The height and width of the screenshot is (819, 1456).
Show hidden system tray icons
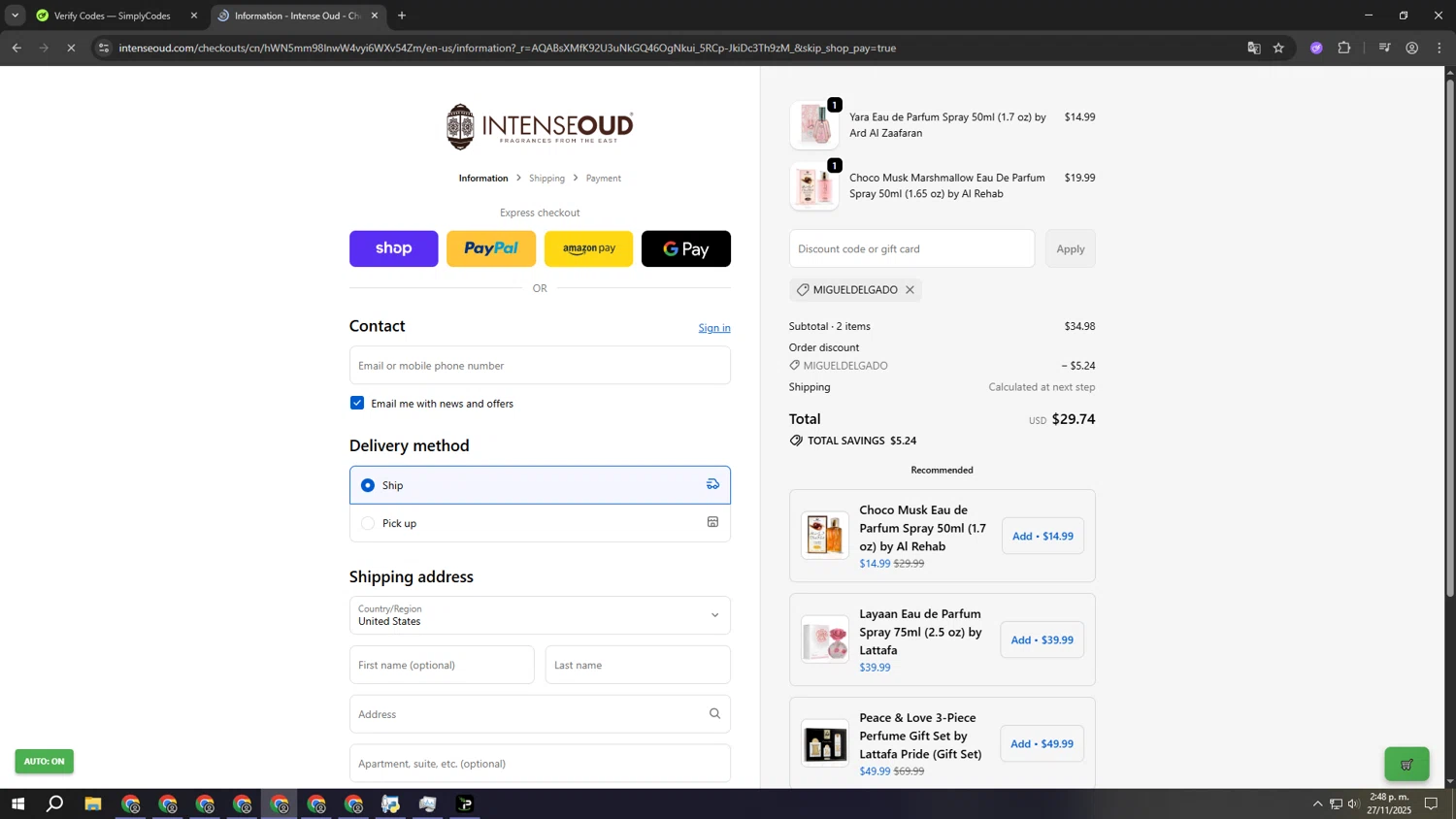pyautogui.click(x=1317, y=803)
